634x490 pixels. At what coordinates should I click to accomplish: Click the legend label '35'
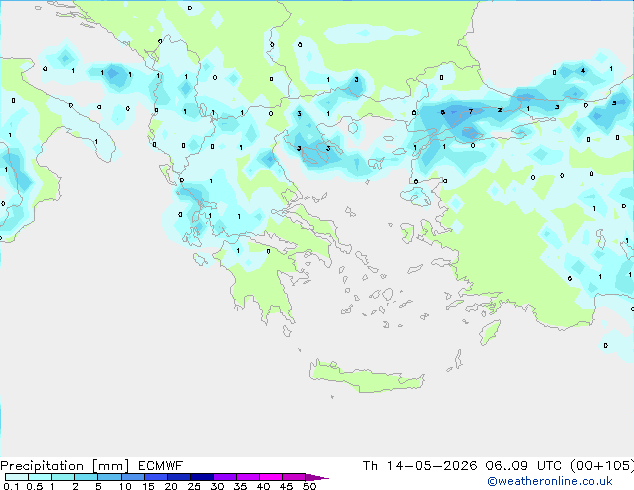pyautogui.click(x=240, y=486)
